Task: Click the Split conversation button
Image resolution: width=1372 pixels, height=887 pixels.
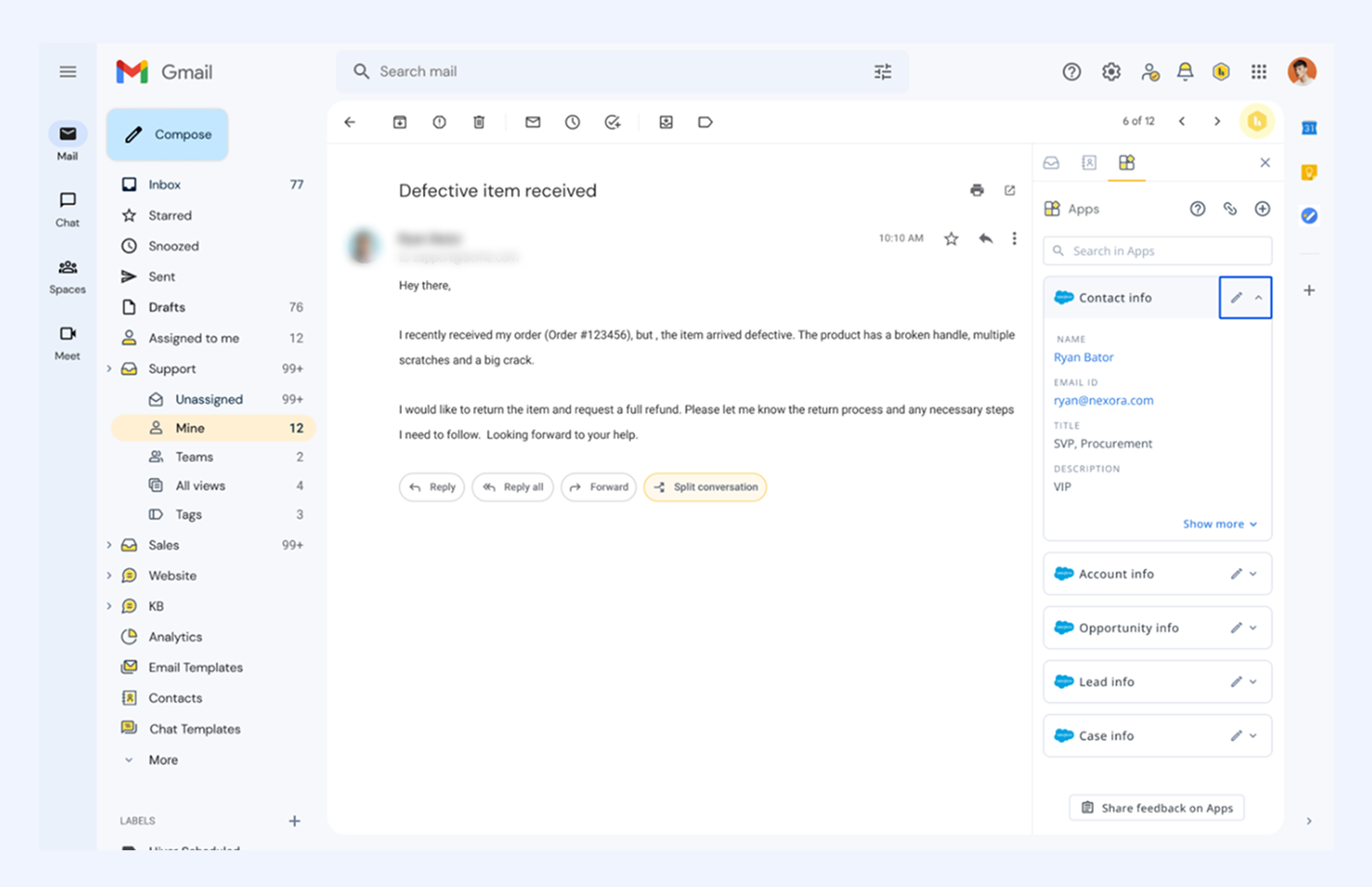Action: point(705,487)
